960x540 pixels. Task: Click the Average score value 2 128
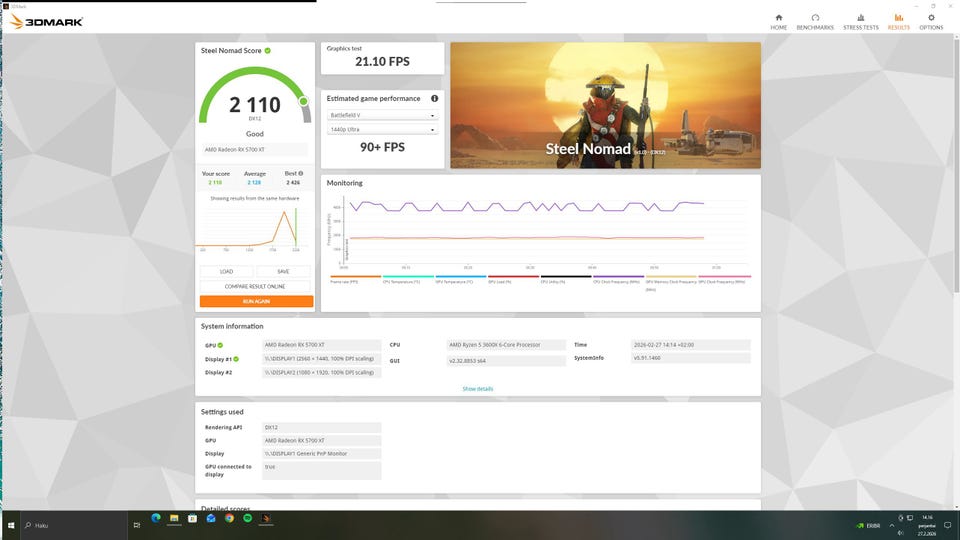[x=254, y=182]
